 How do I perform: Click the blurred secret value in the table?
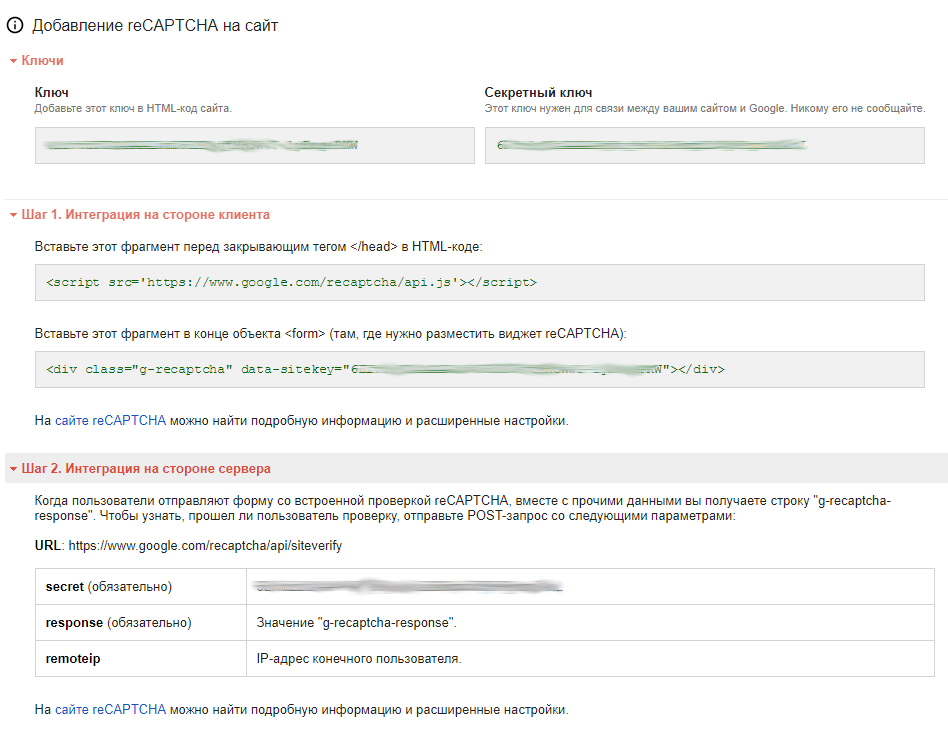[408, 587]
